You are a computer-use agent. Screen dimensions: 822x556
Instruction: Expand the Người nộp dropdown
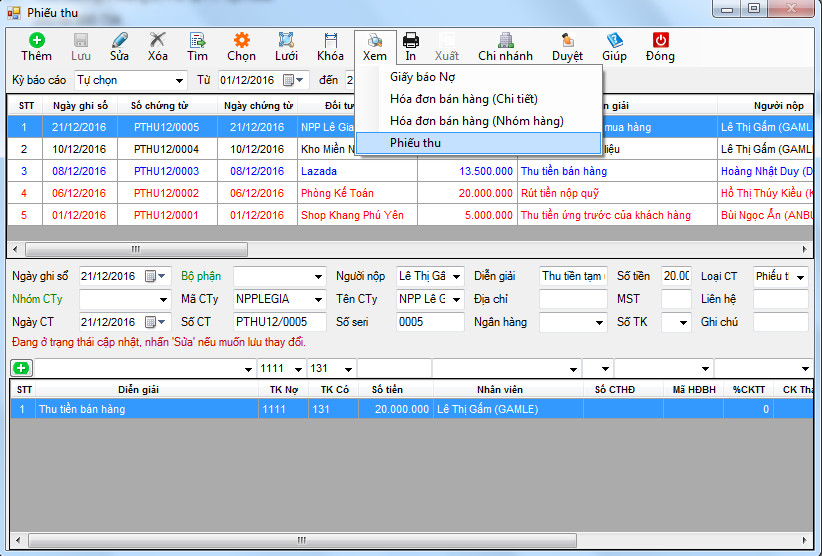click(x=457, y=277)
